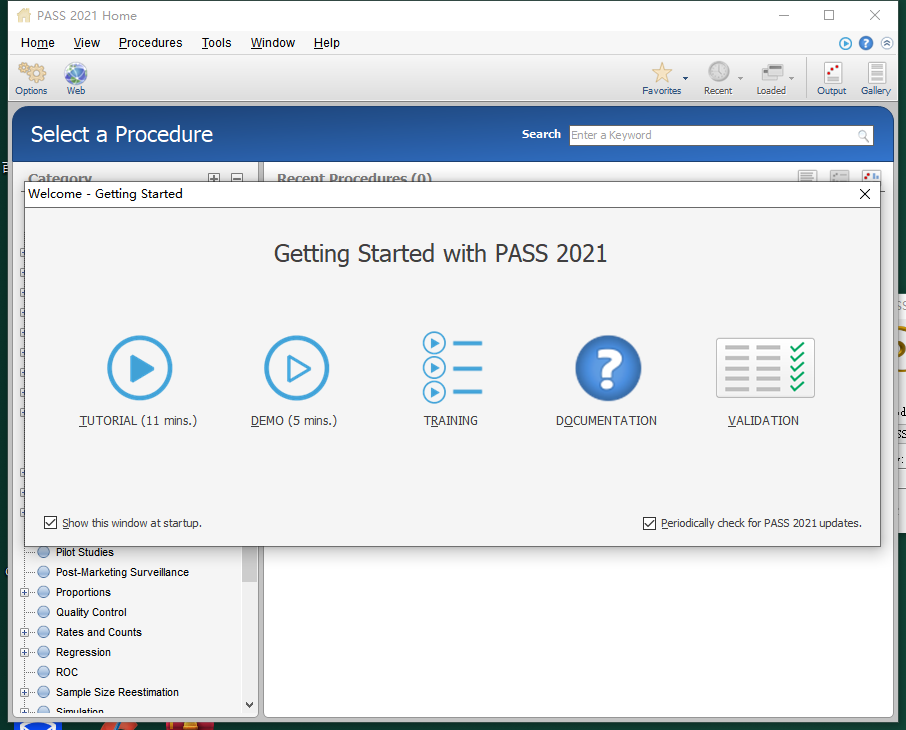Click the search magnifier icon
The height and width of the screenshot is (730, 906).
click(x=863, y=136)
